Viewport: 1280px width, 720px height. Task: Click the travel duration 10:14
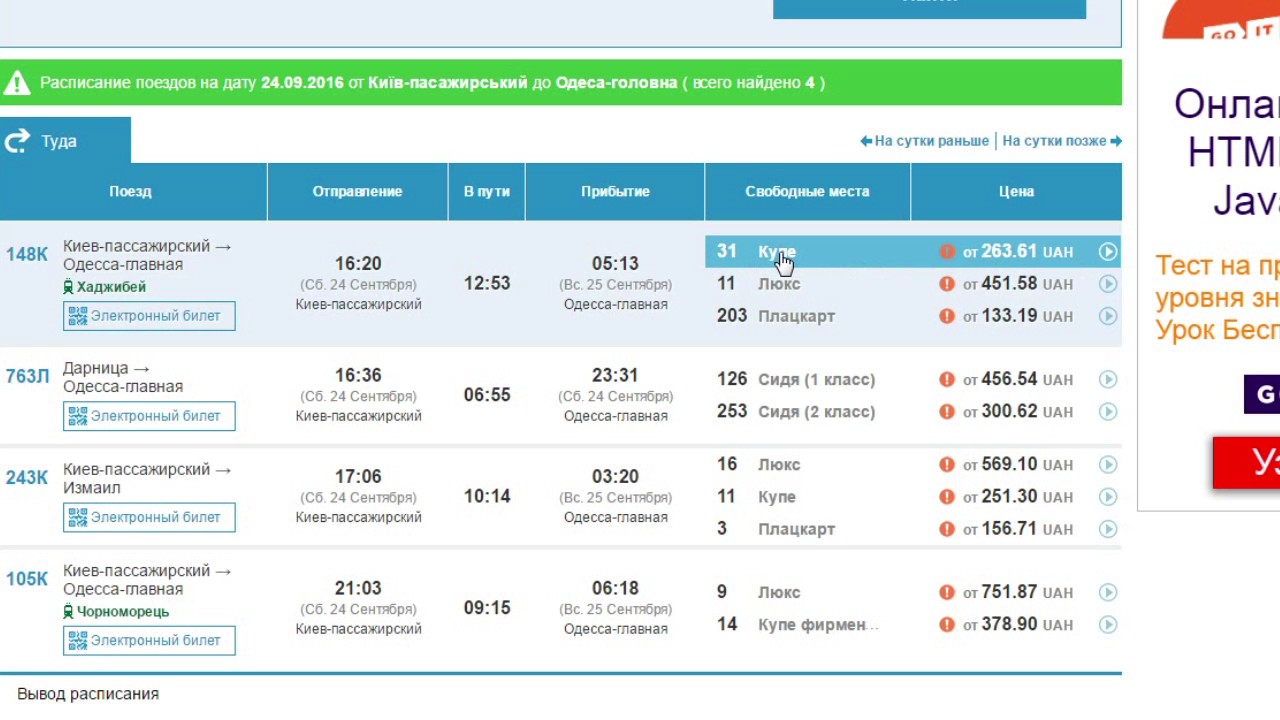(487, 496)
